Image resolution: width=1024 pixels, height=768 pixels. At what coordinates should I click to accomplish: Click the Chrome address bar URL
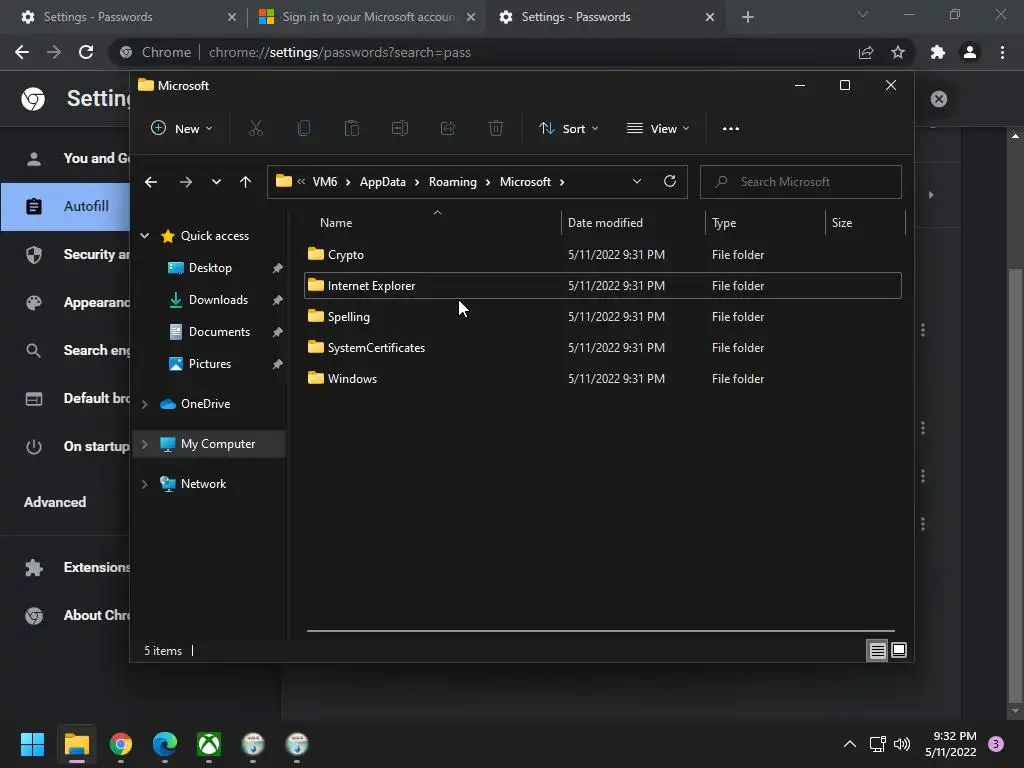340,52
